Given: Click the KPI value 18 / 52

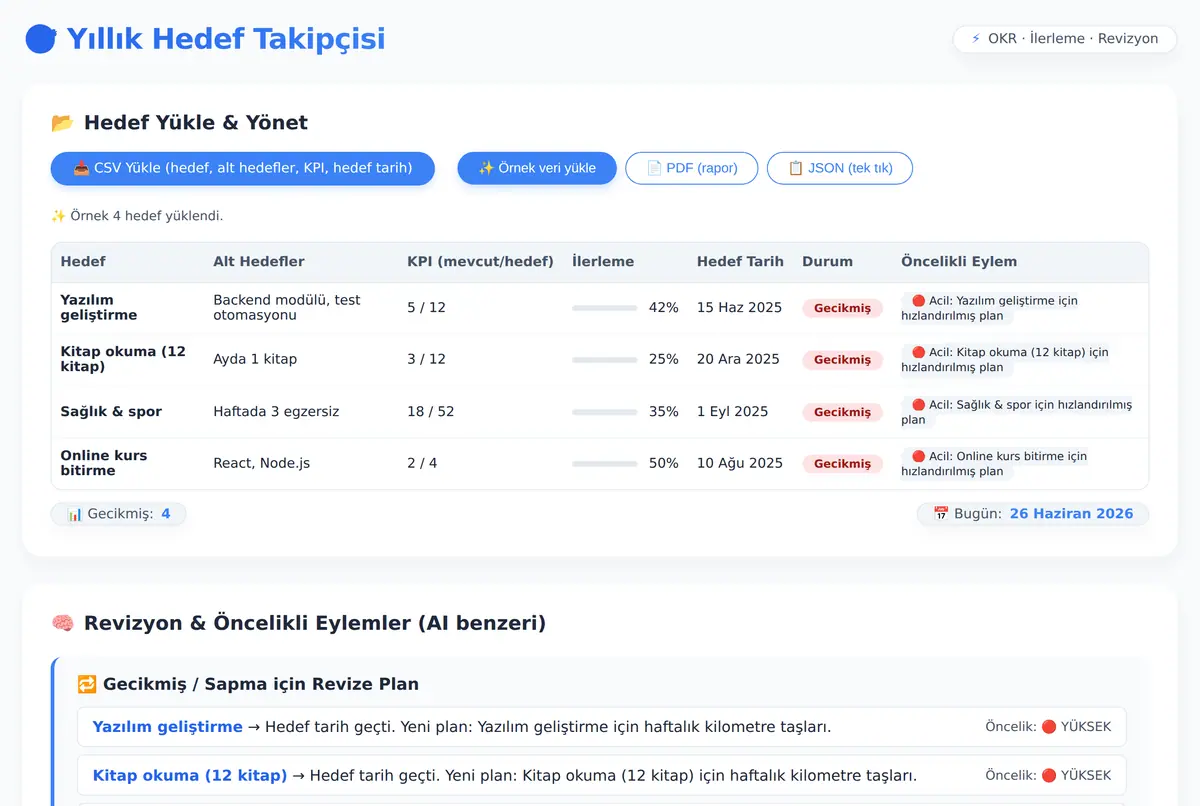Looking at the screenshot, I should 431,412.
